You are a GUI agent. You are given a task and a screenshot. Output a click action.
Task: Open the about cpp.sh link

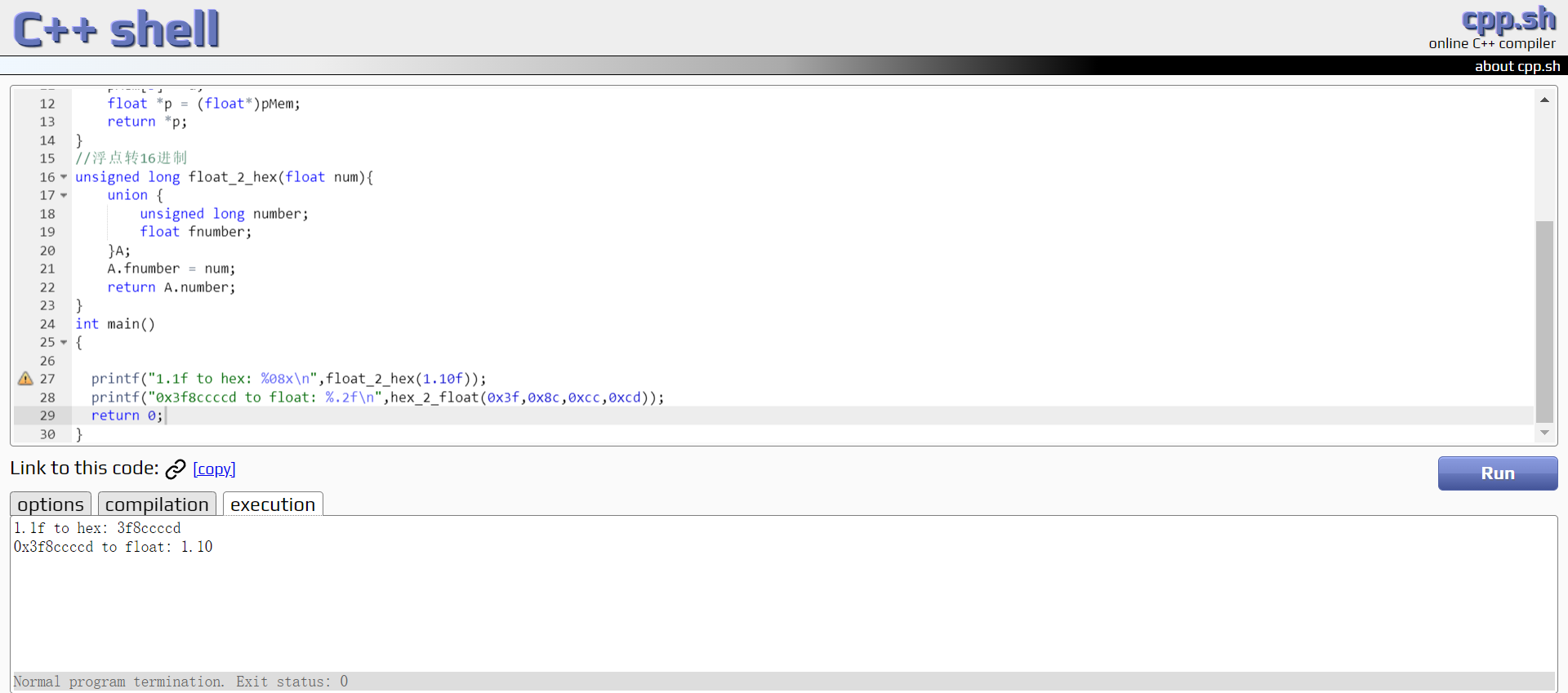(1517, 66)
